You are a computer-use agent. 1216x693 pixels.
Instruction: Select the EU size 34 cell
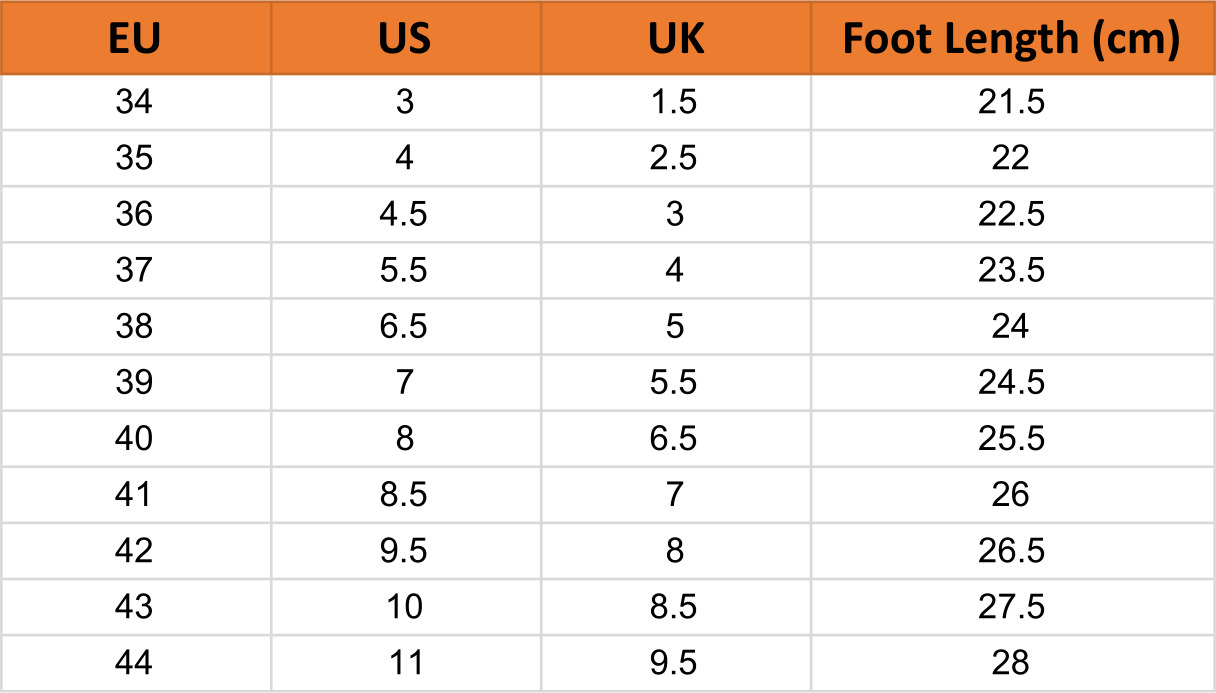[x=135, y=102]
